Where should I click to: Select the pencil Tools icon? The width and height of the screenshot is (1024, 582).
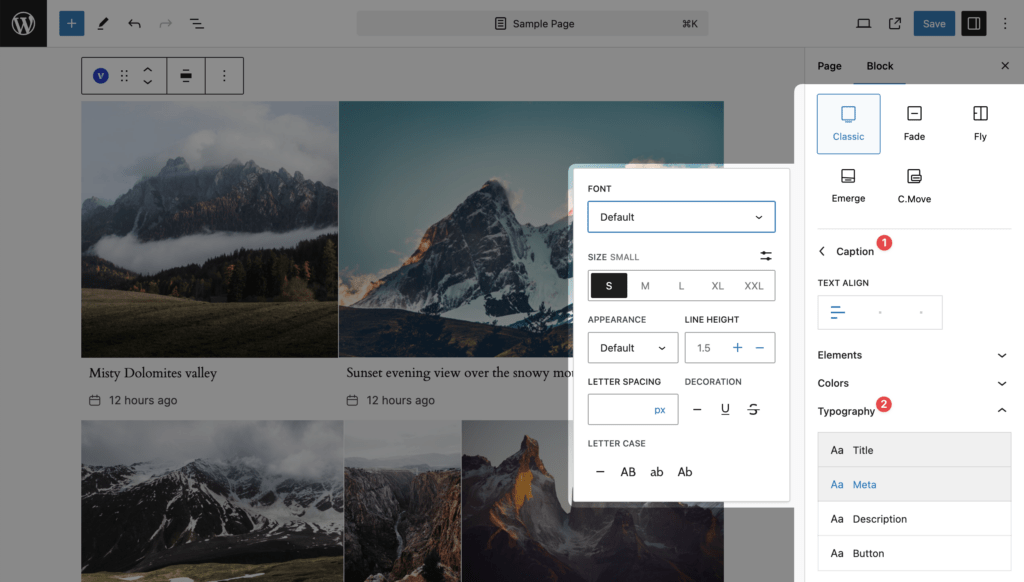[x=103, y=24]
